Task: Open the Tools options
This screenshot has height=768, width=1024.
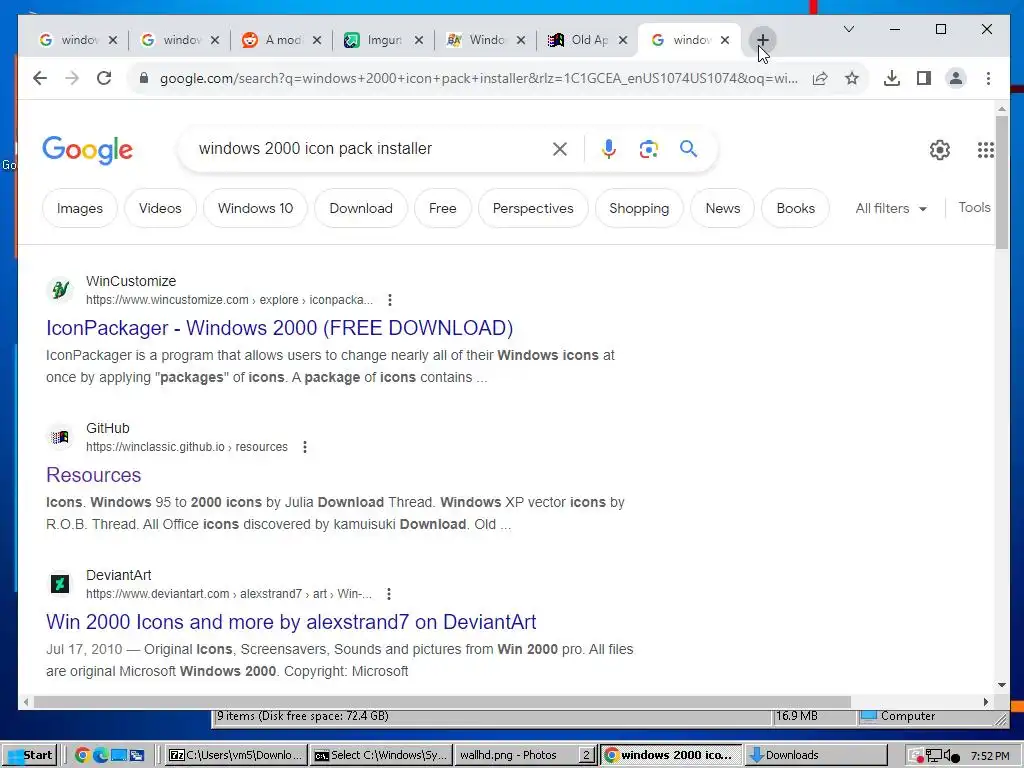Action: [974, 208]
